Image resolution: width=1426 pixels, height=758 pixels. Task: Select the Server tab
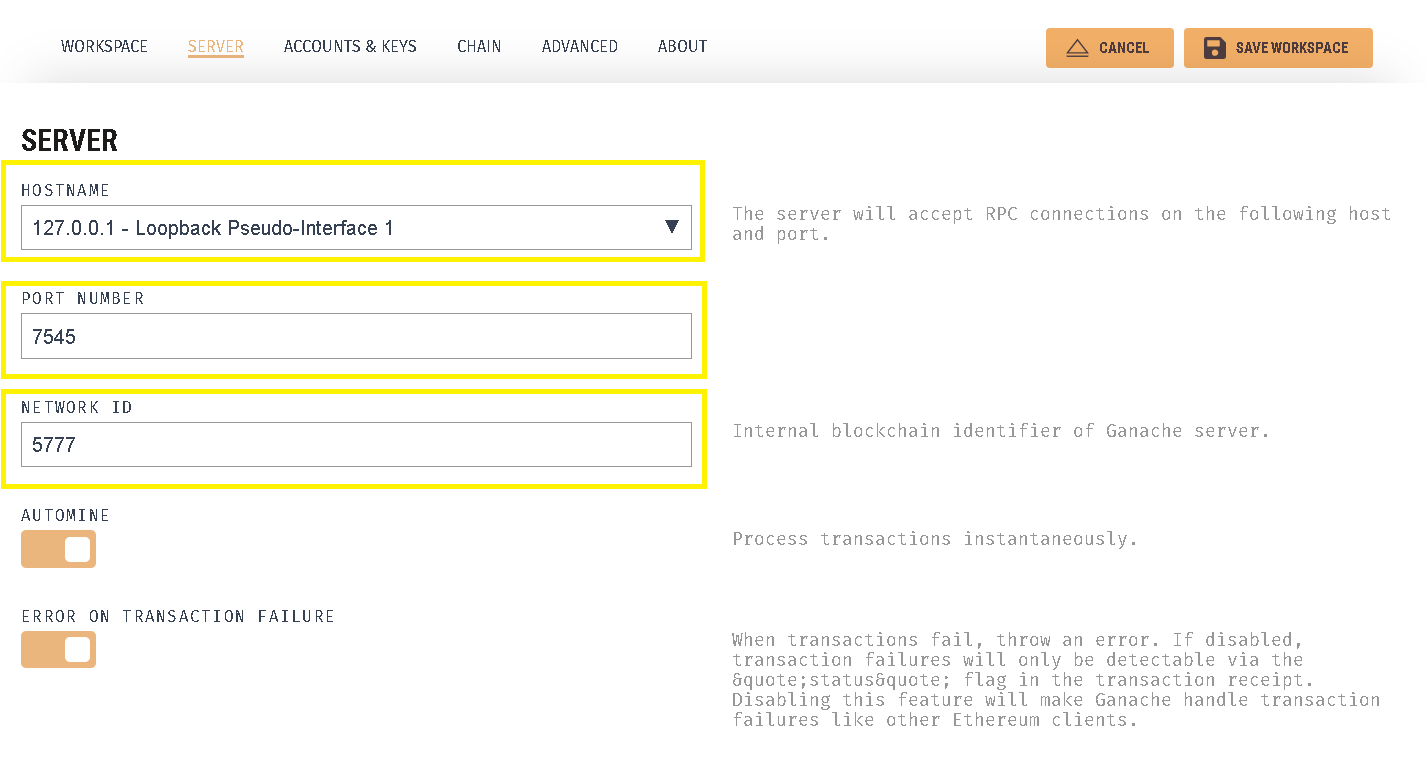(x=216, y=46)
